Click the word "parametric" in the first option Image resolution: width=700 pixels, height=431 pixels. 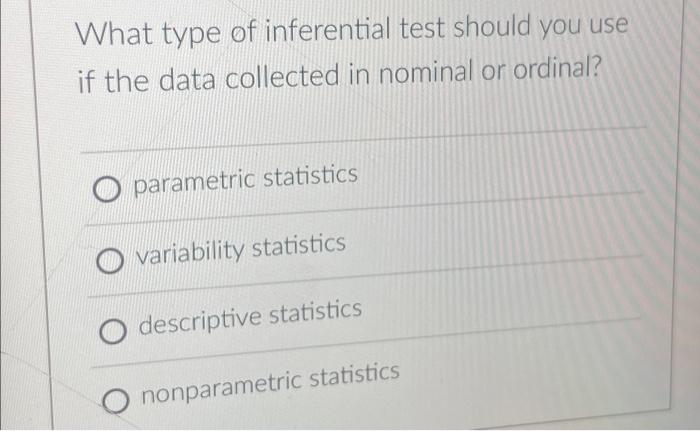point(194,183)
